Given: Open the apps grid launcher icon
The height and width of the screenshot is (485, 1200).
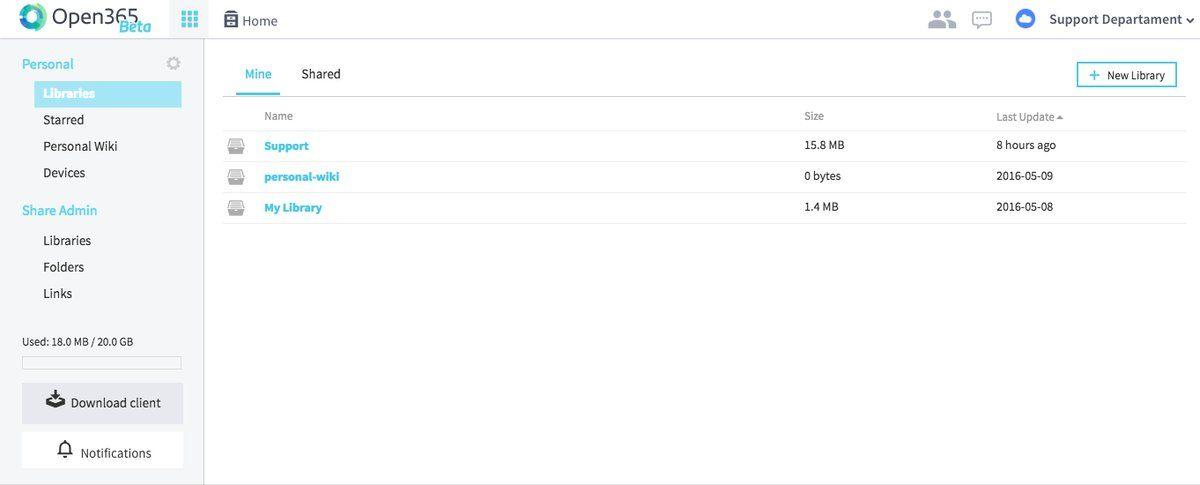Looking at the screenshot, I should [x=189, y=19].
